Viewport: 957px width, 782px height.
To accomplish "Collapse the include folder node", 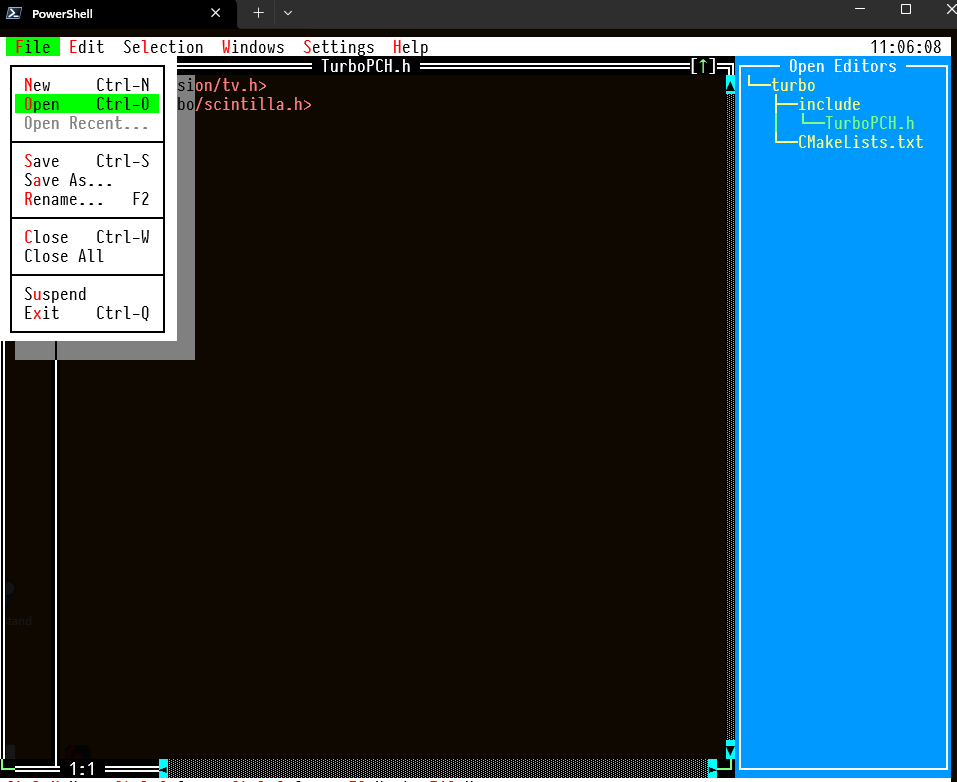I will coord(829,104).
